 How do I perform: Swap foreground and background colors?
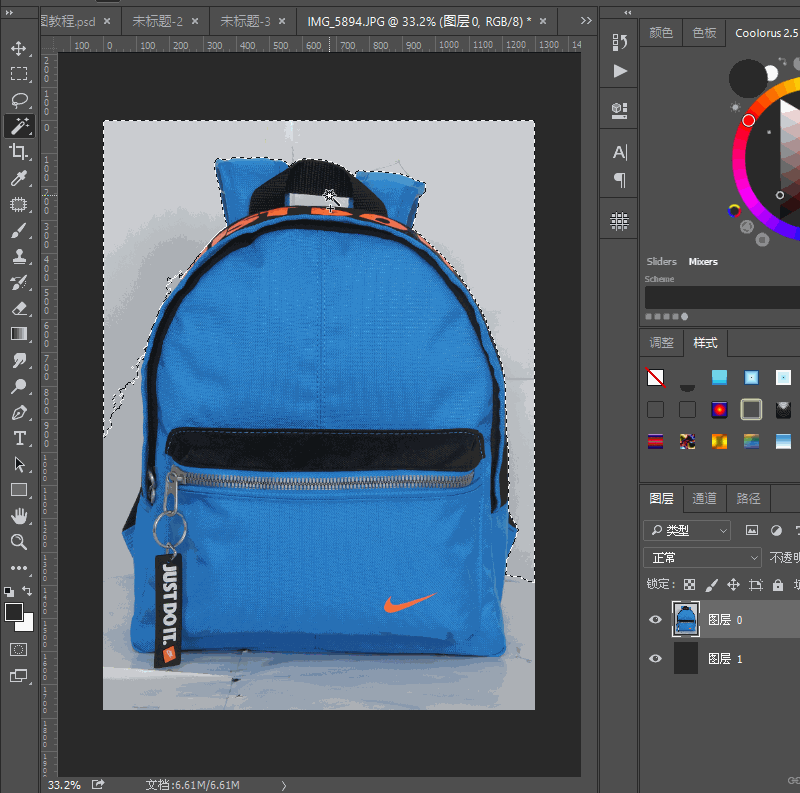(28, 591)
